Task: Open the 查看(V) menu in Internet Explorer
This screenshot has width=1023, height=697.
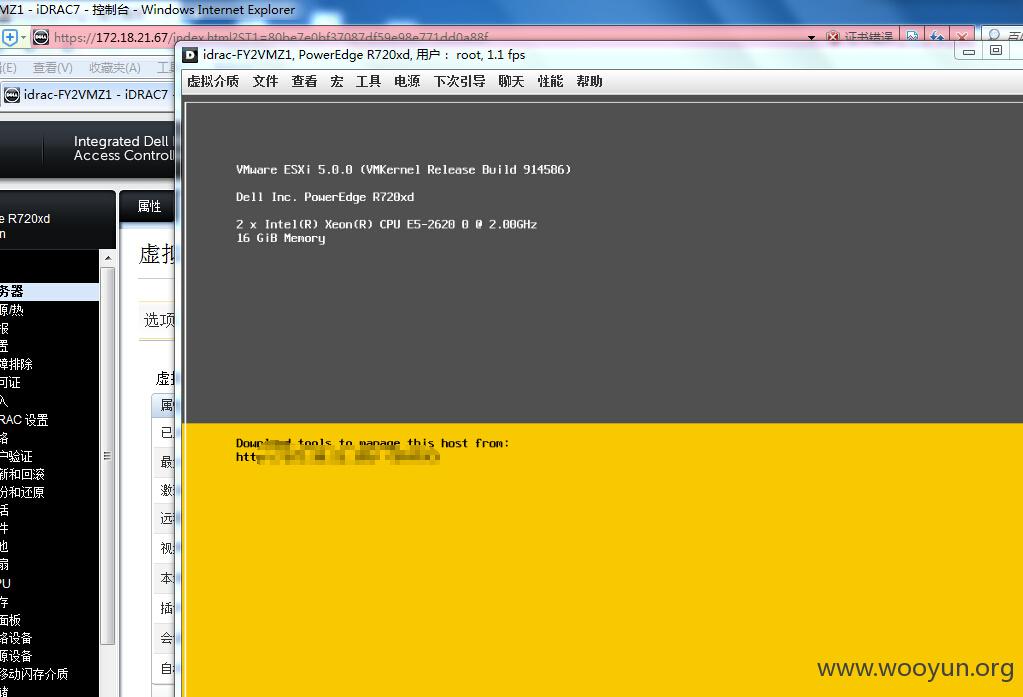Action: tap(53, 68)
